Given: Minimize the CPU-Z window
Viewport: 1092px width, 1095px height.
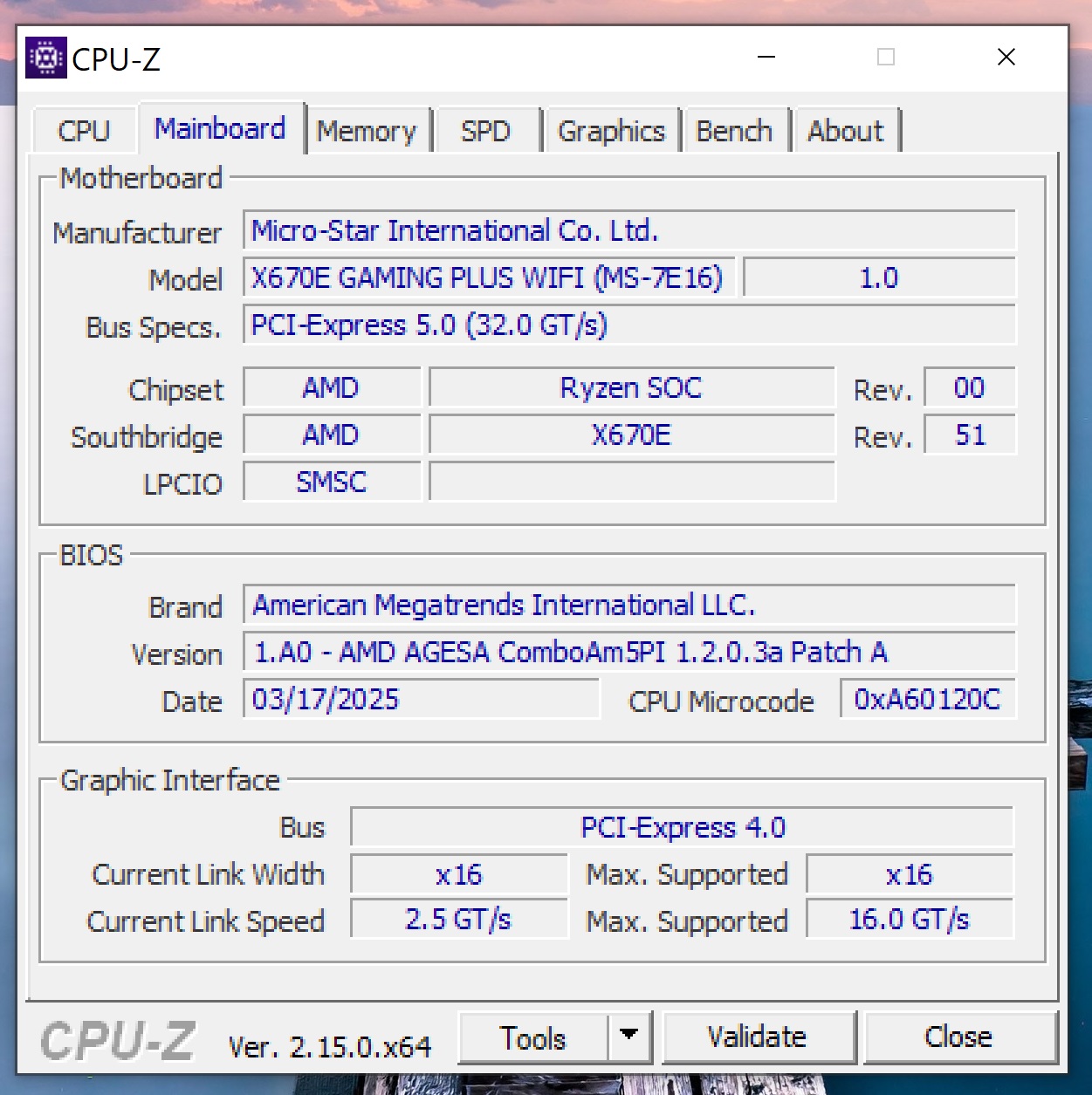Looking at the screenshot, I should [766, 58].
